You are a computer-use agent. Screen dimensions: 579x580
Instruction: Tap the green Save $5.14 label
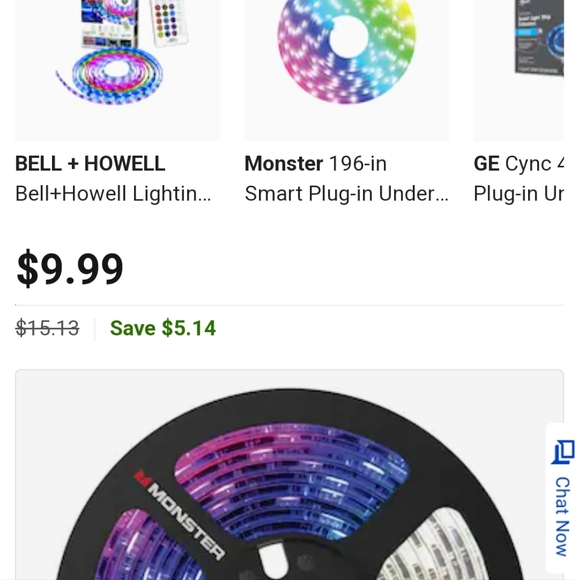click(163, 328)
